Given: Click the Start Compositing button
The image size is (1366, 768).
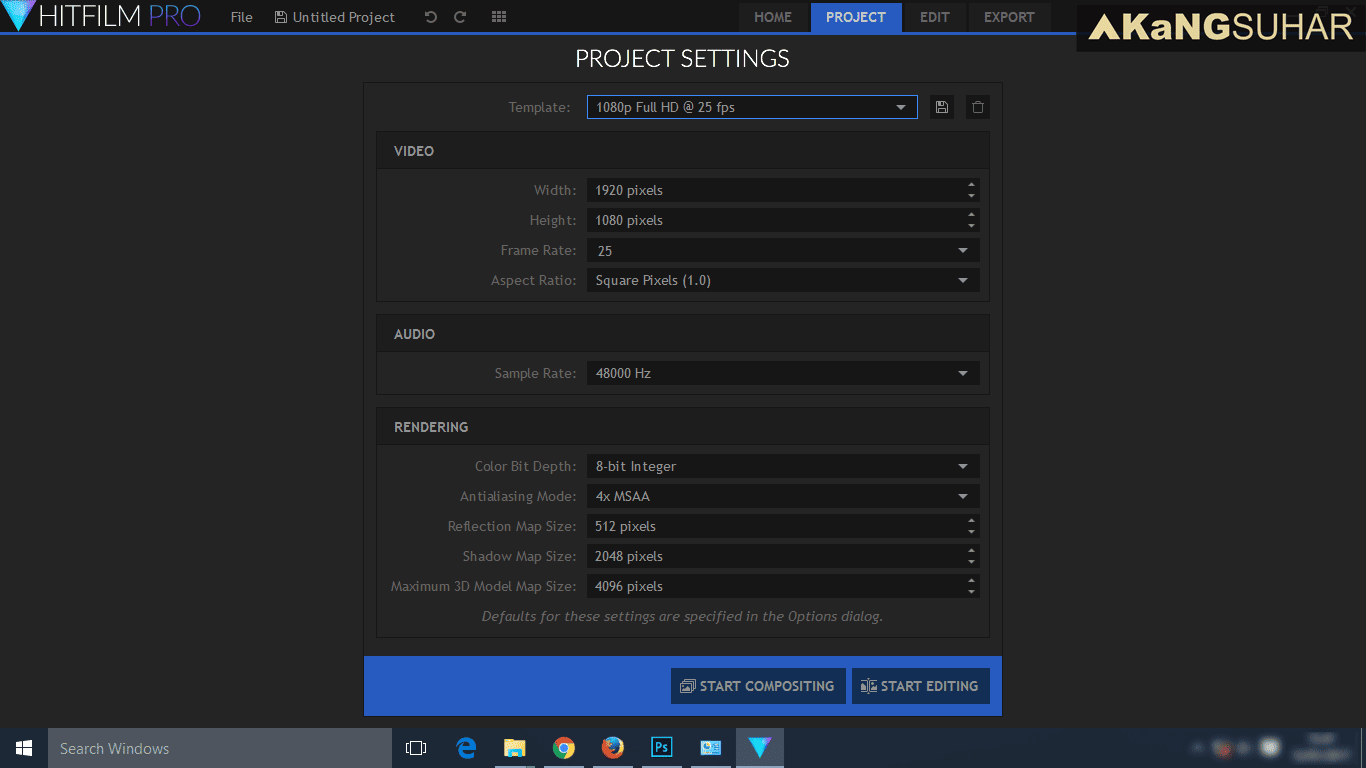Looking at the screenshot, I should tap(758, 686).
